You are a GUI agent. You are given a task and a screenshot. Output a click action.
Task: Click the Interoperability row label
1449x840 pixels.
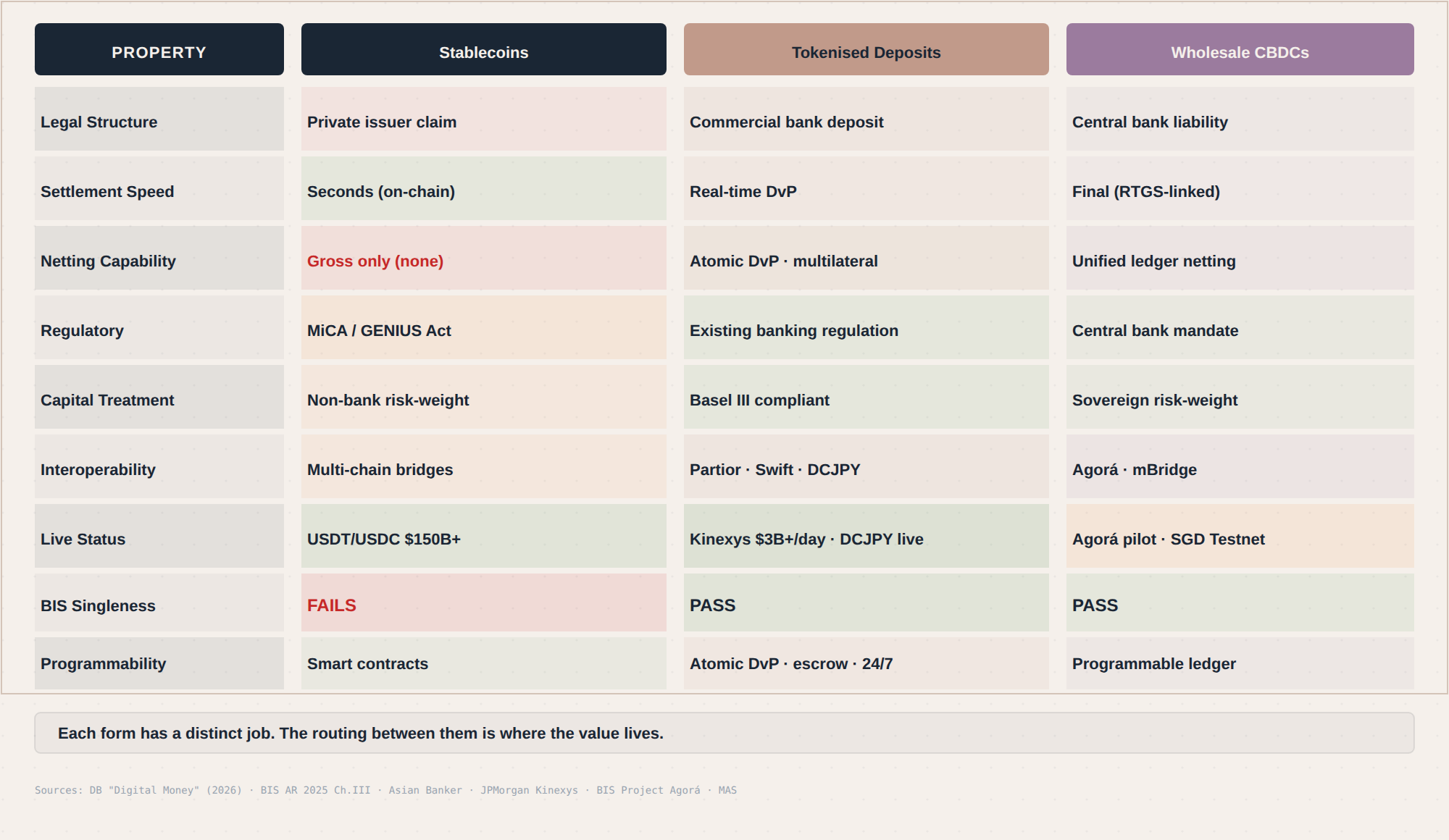159,466
